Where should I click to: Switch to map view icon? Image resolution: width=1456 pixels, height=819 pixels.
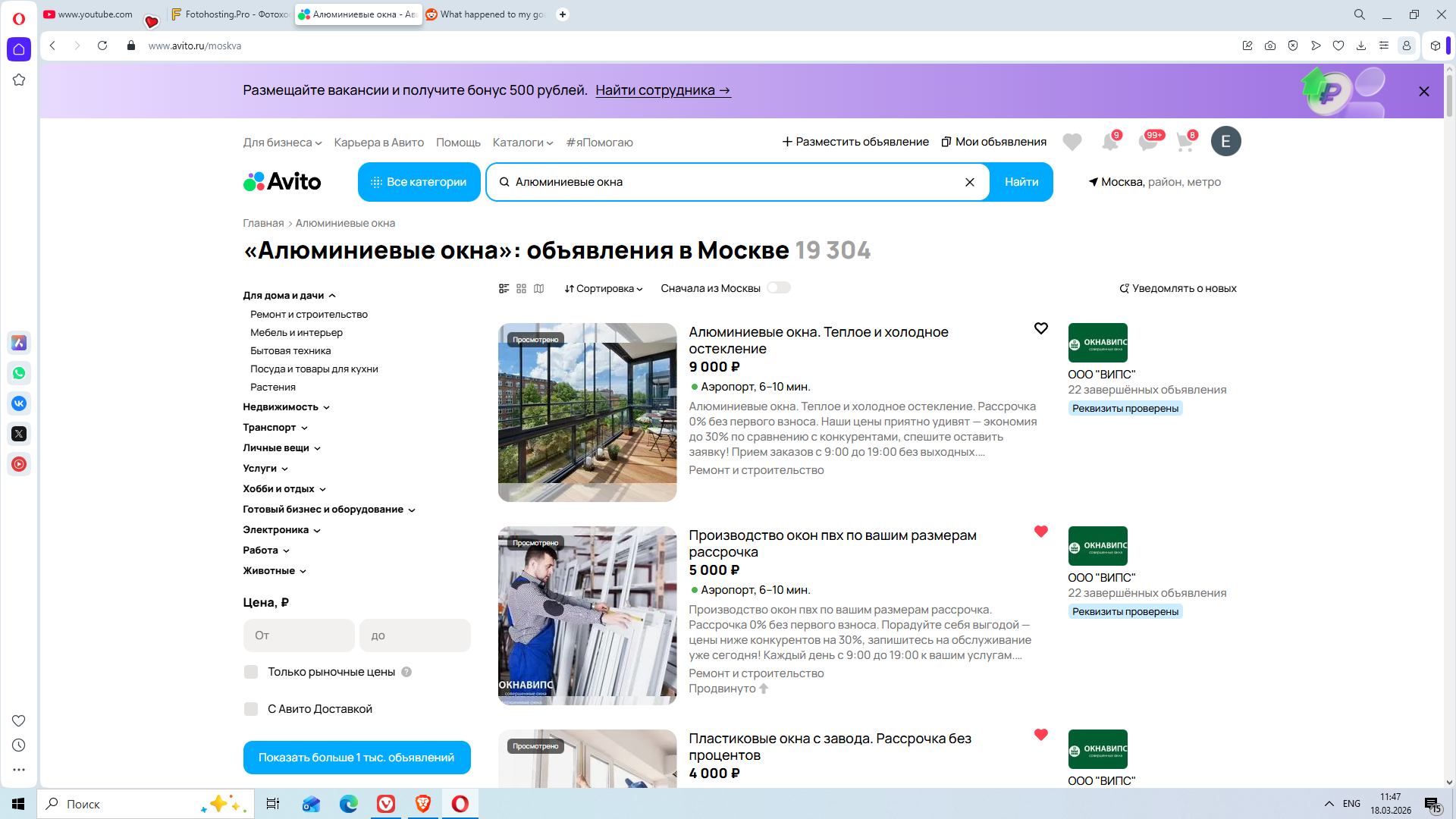[x=538, y=289]
